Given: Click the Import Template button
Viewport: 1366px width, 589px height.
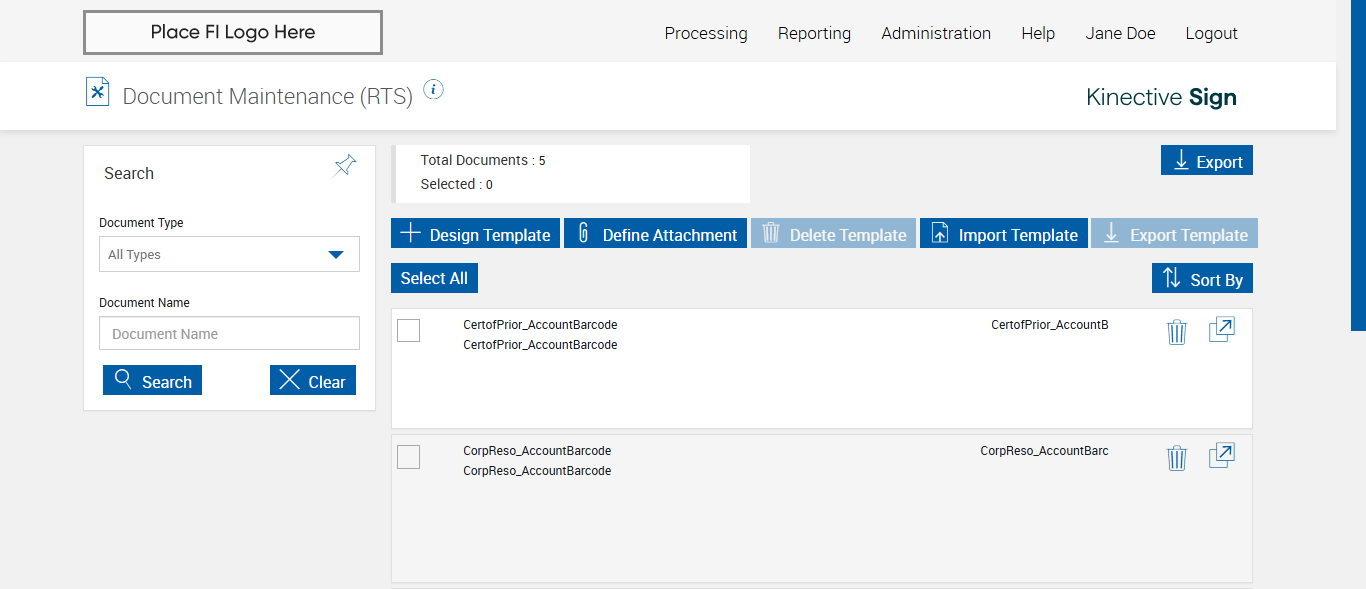Looking at the screenshot, I should click(1003, 234).
